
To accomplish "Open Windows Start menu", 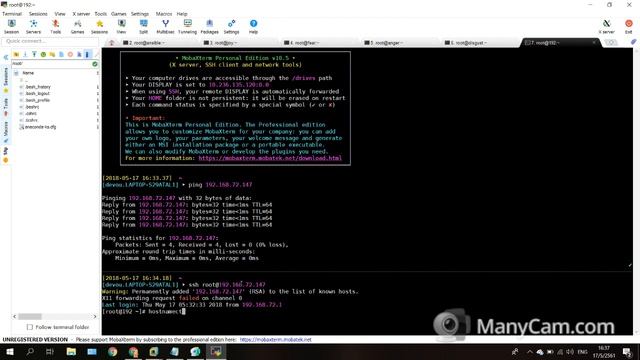I will (10, 351).
